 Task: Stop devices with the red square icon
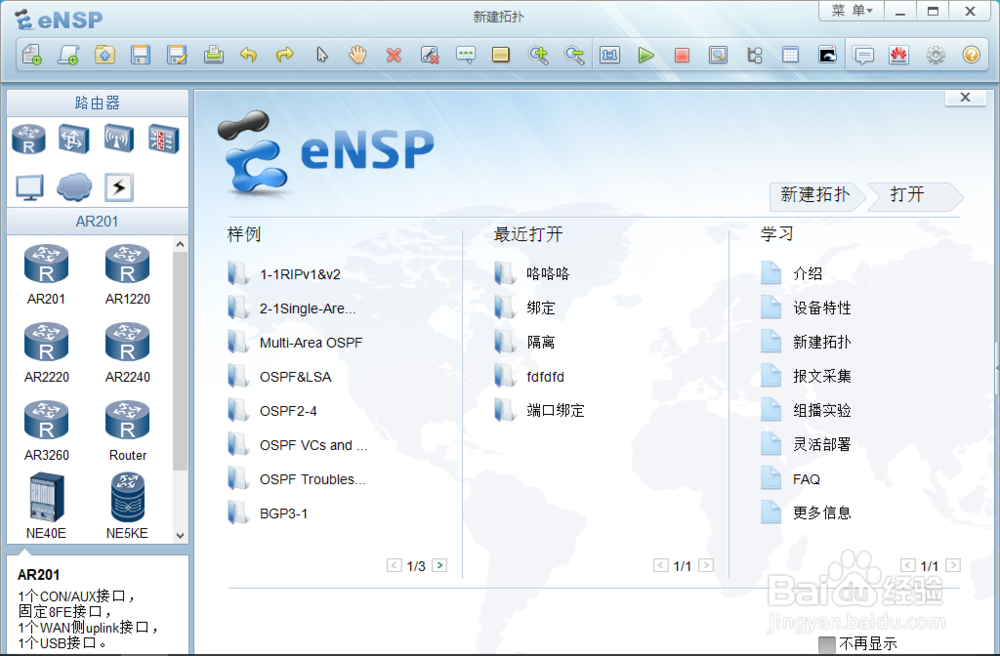pos(682,55)
